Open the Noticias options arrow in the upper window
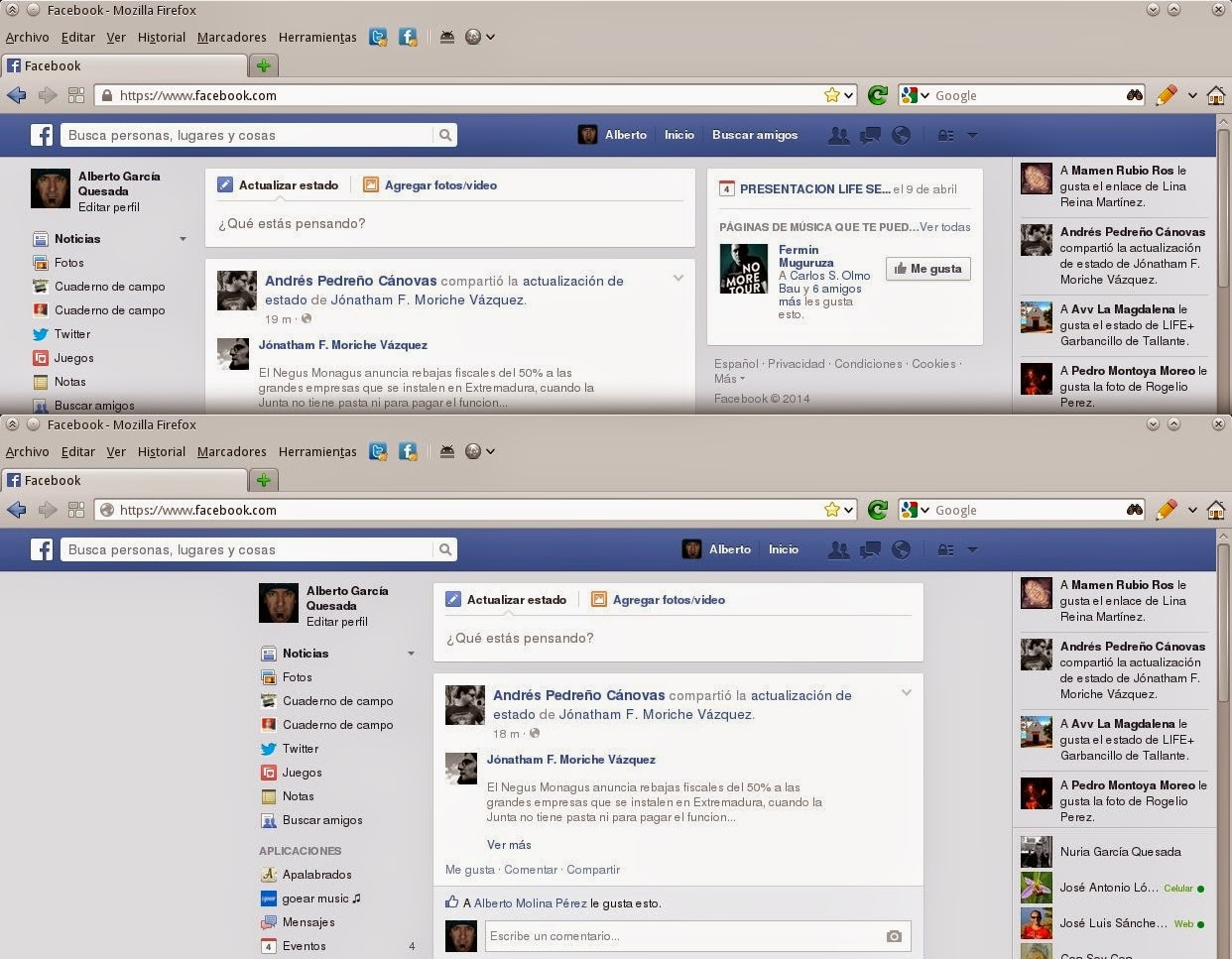 point(183,239)
